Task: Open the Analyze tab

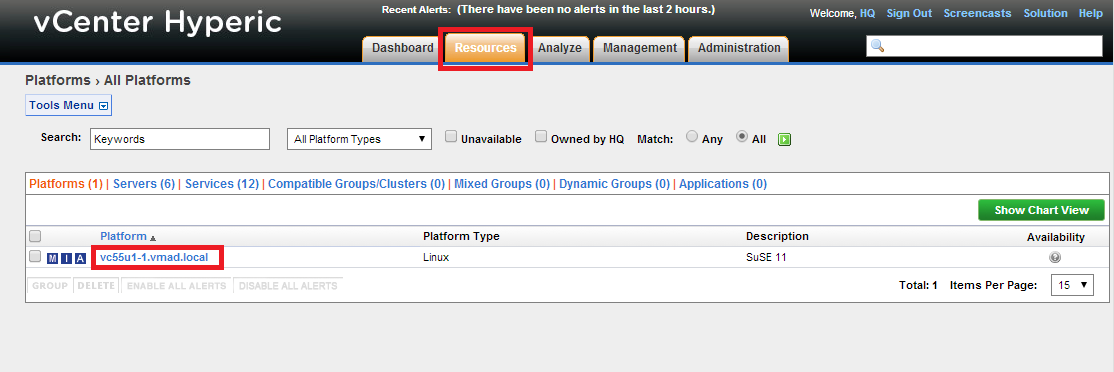Action: click(560, 48)
